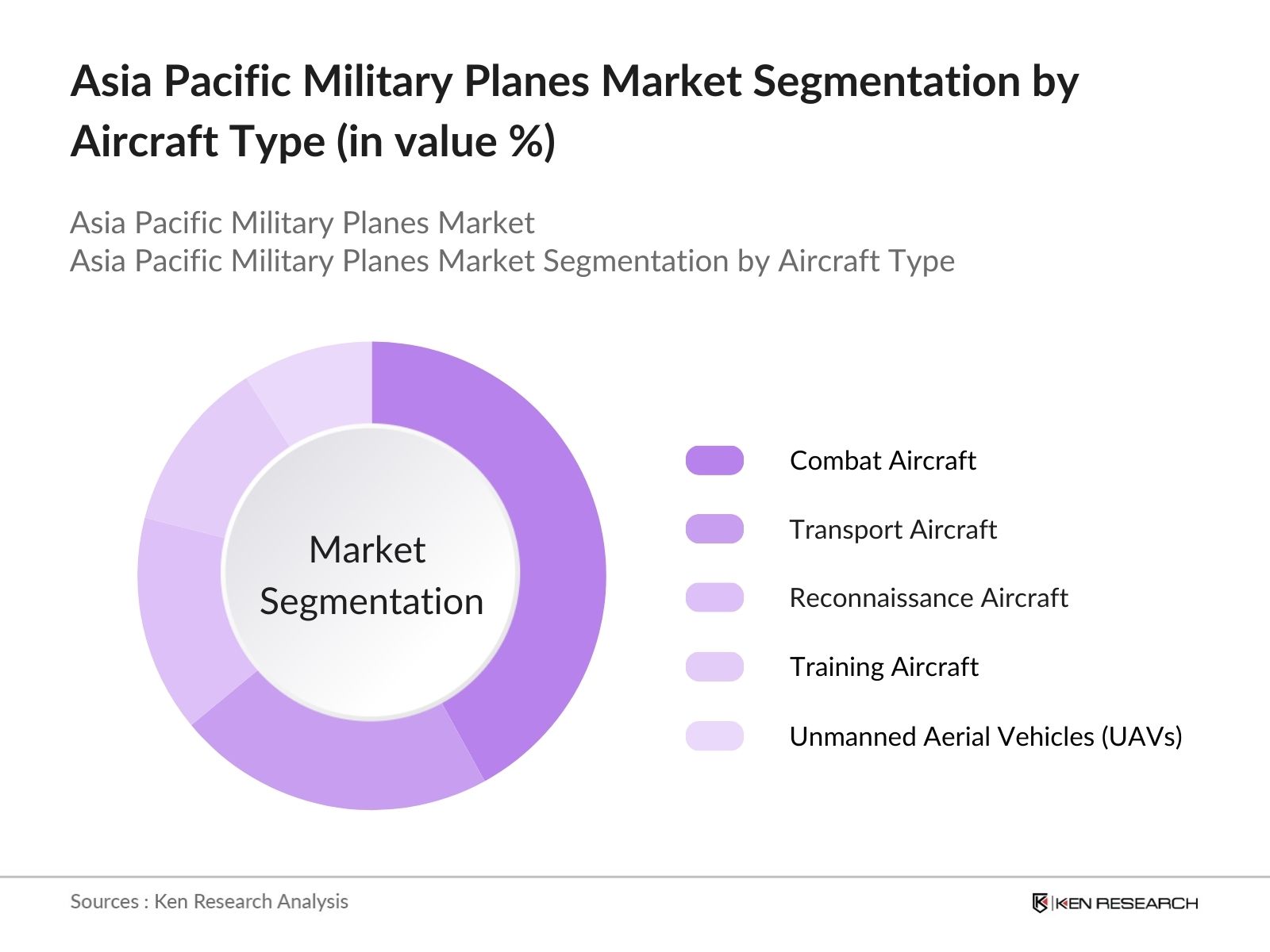Select the Combat Aircraft legend label
The width and height of the screenshot is (1270, 952).
coord(883,460)
